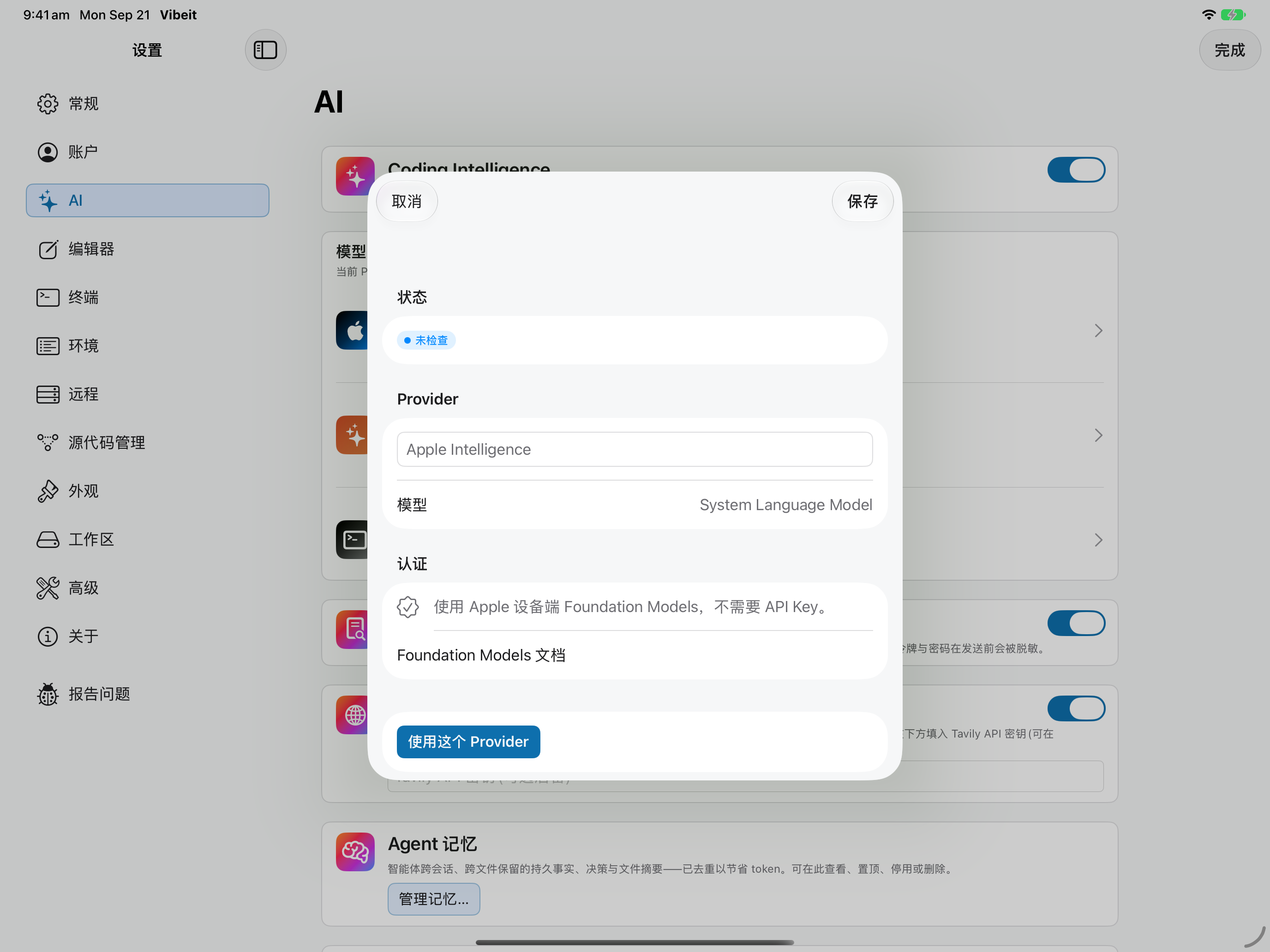Viewport: 1270px width, 952px height.
Task: Click the document search icon
Action: tap(352, 630)
